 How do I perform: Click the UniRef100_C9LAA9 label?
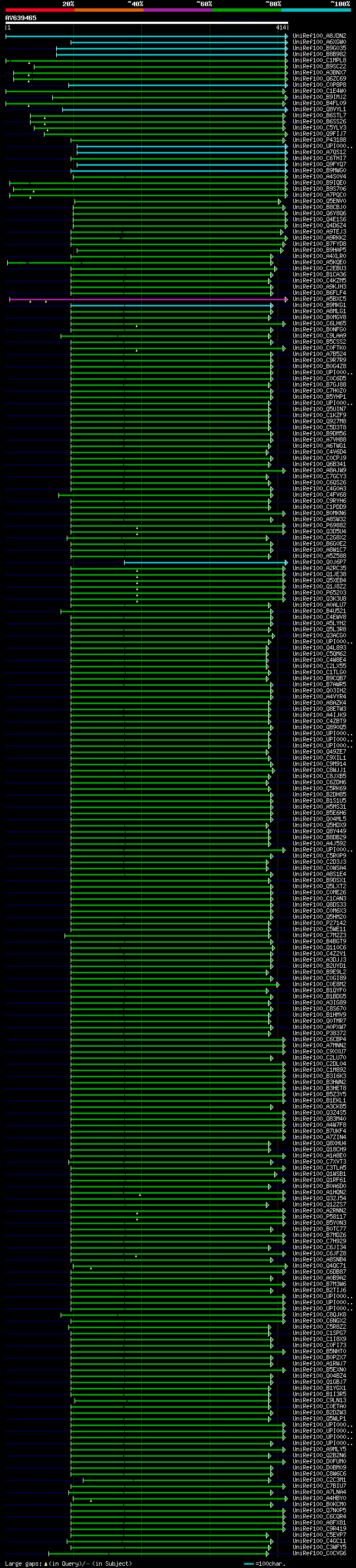pyautogui.click(x=319, y=336)
